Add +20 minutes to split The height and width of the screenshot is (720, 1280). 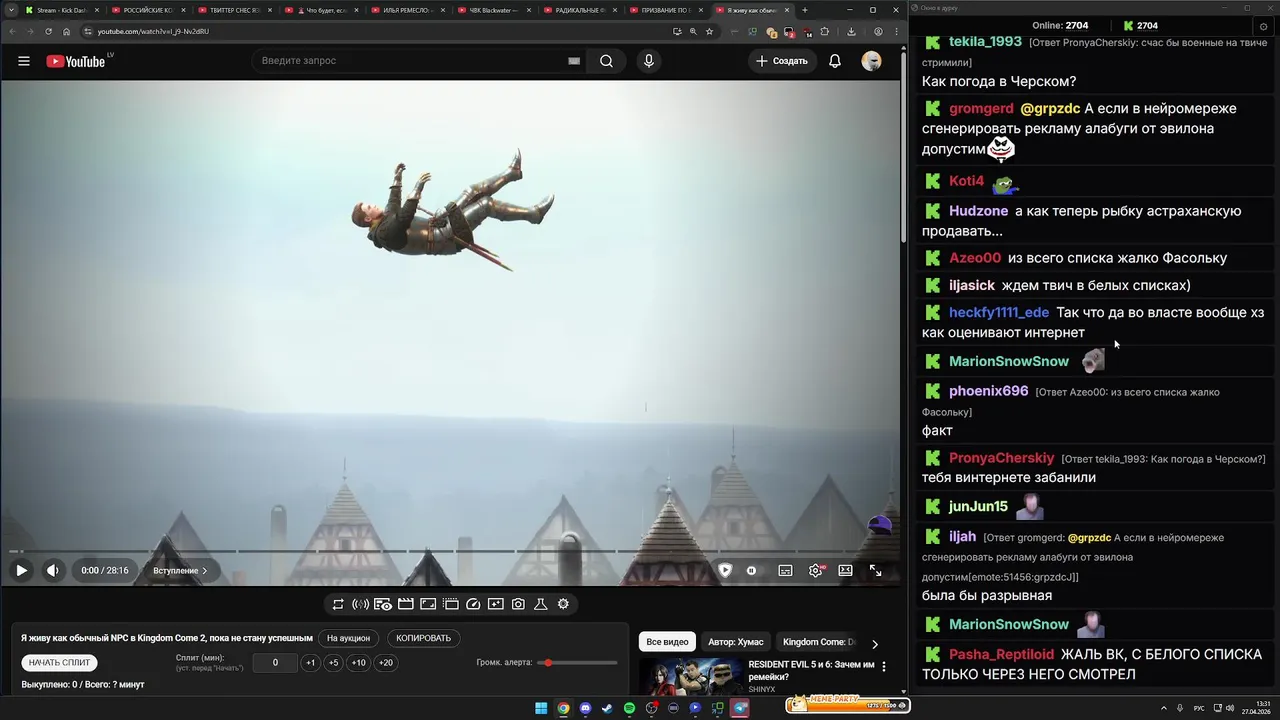click(385, 662)
